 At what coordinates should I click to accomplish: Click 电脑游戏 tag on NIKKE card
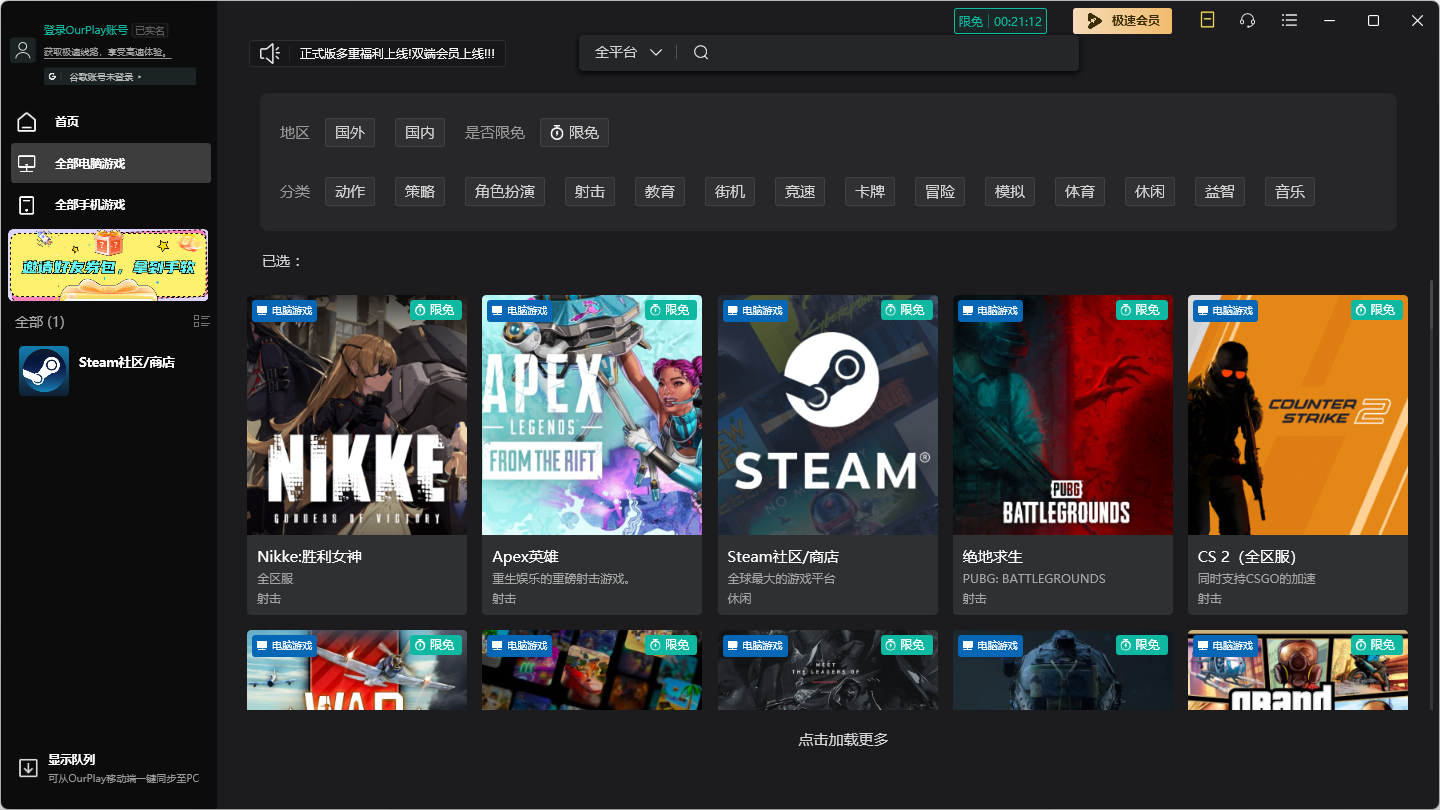(285, 311)
